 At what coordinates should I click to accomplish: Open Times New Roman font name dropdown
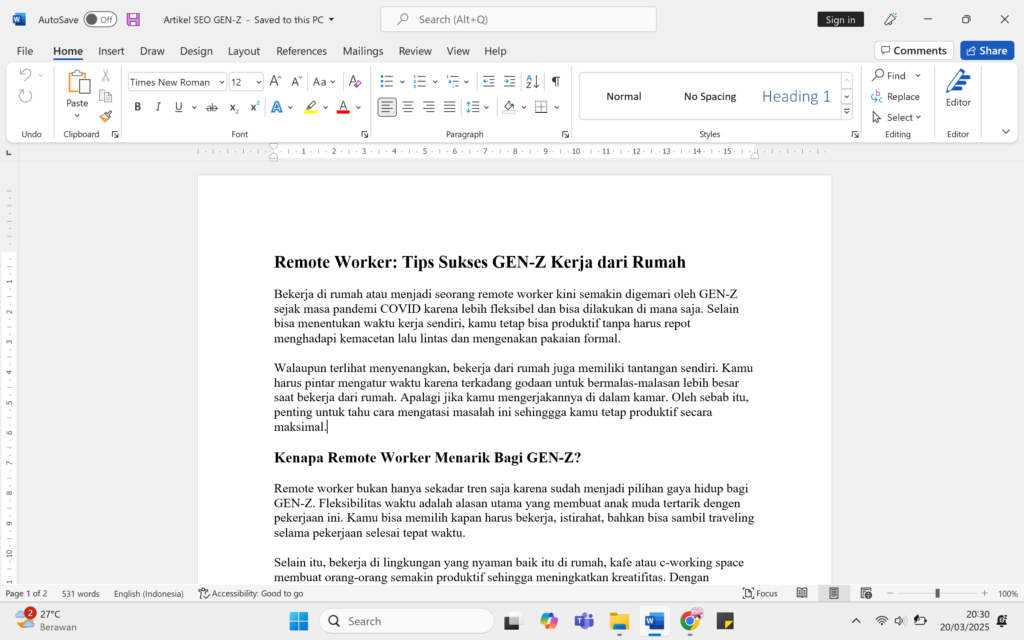click(221, 82)
